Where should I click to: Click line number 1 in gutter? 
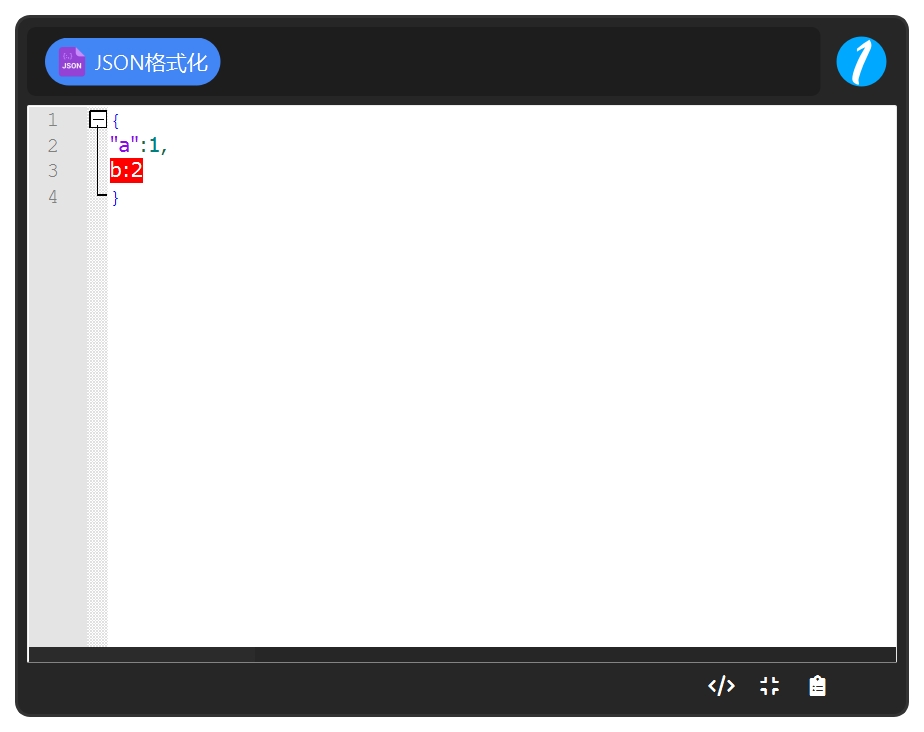click(52, 120)
